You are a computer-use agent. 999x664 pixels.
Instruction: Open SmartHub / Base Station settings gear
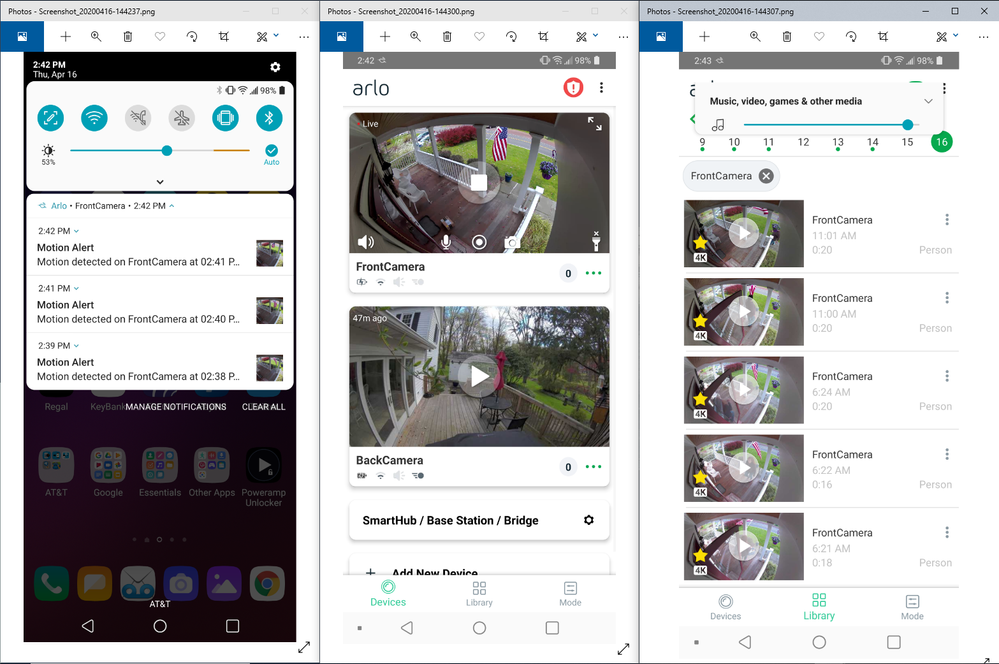589,520
